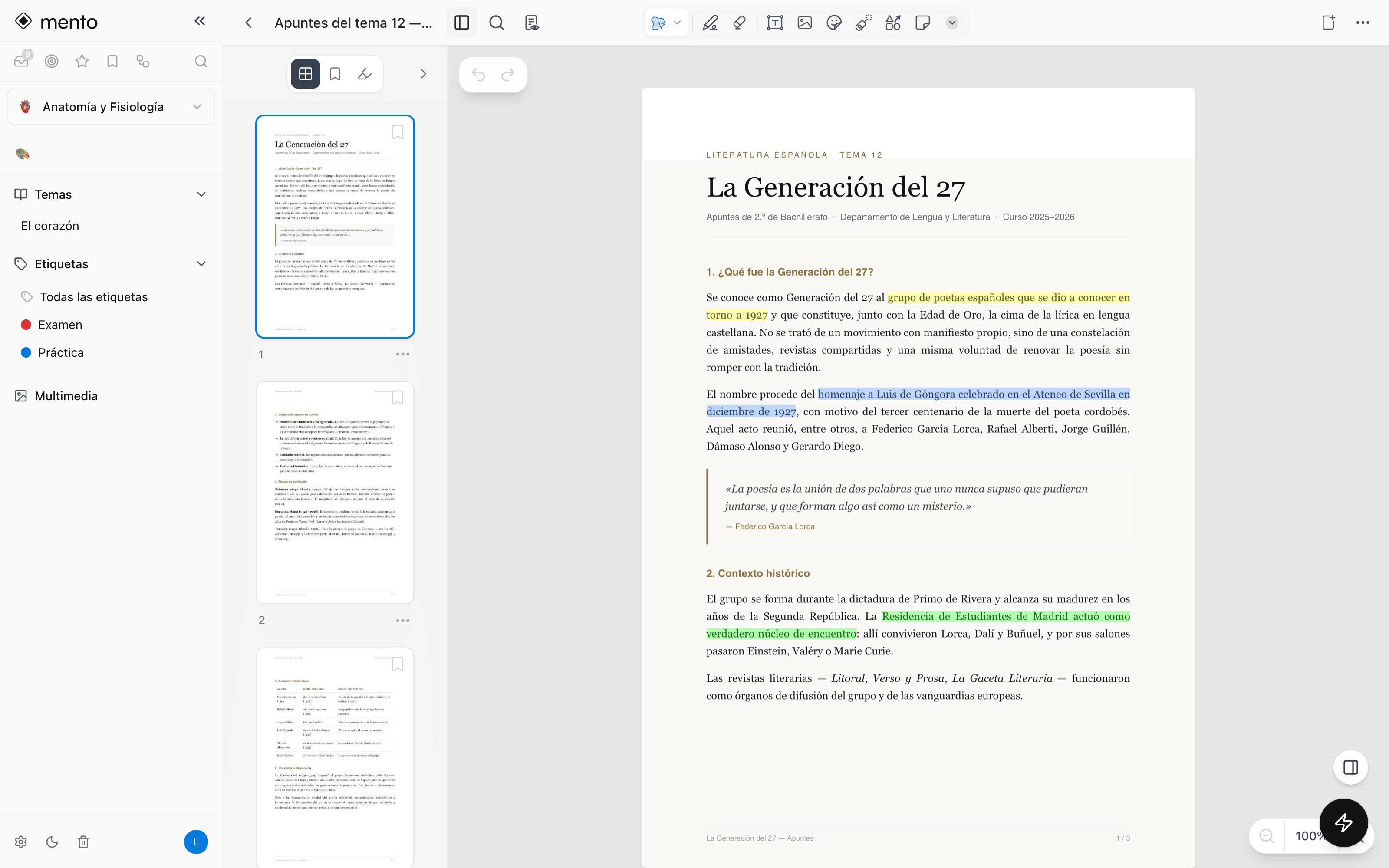Switch to thumbnails grid tab
Image resolution: width=1389 pixels, height=868 pixels.
point(305,74)
